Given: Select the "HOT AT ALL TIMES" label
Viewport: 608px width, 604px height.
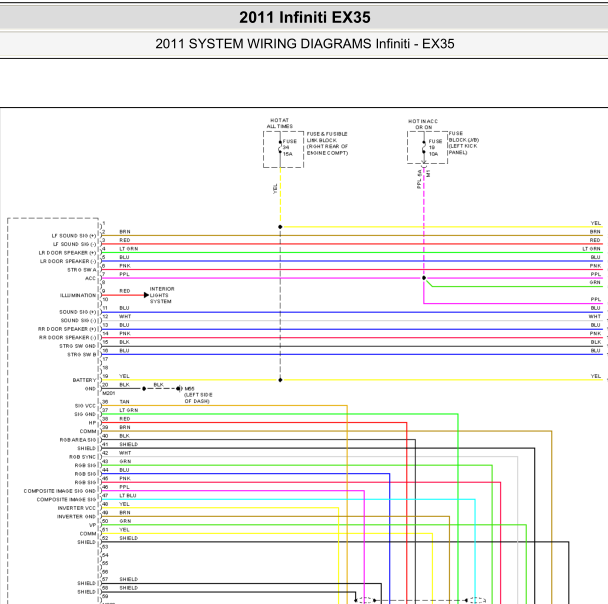Looking at the screenshot, I should [280, 123].
